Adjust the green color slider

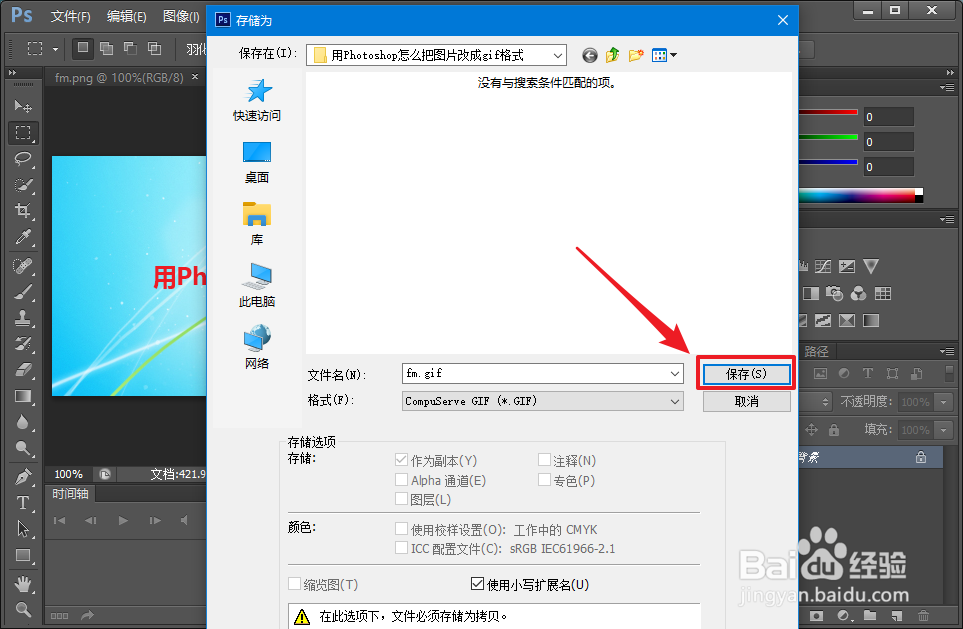click(x=828, y=137)
